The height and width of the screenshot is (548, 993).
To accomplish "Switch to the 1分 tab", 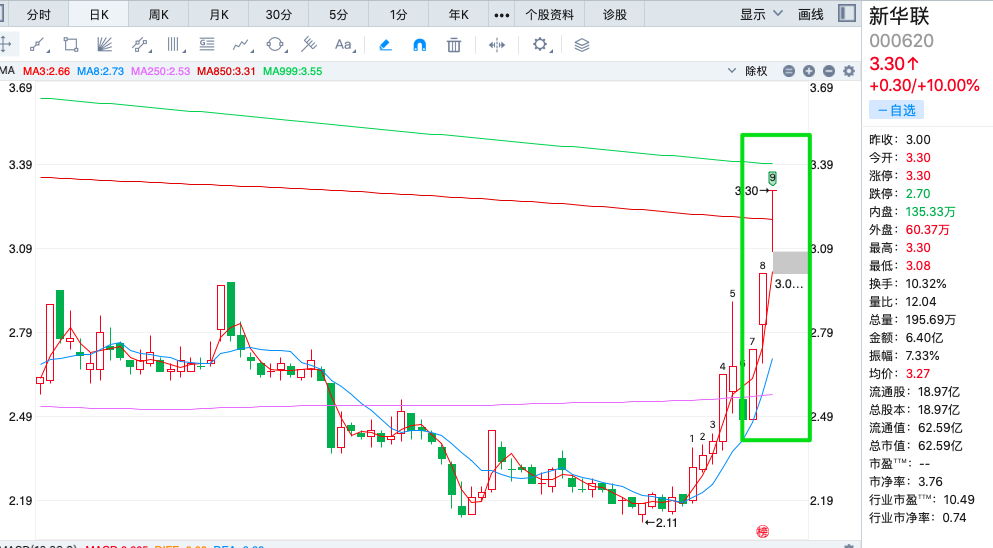I will (x=398, y=15).
